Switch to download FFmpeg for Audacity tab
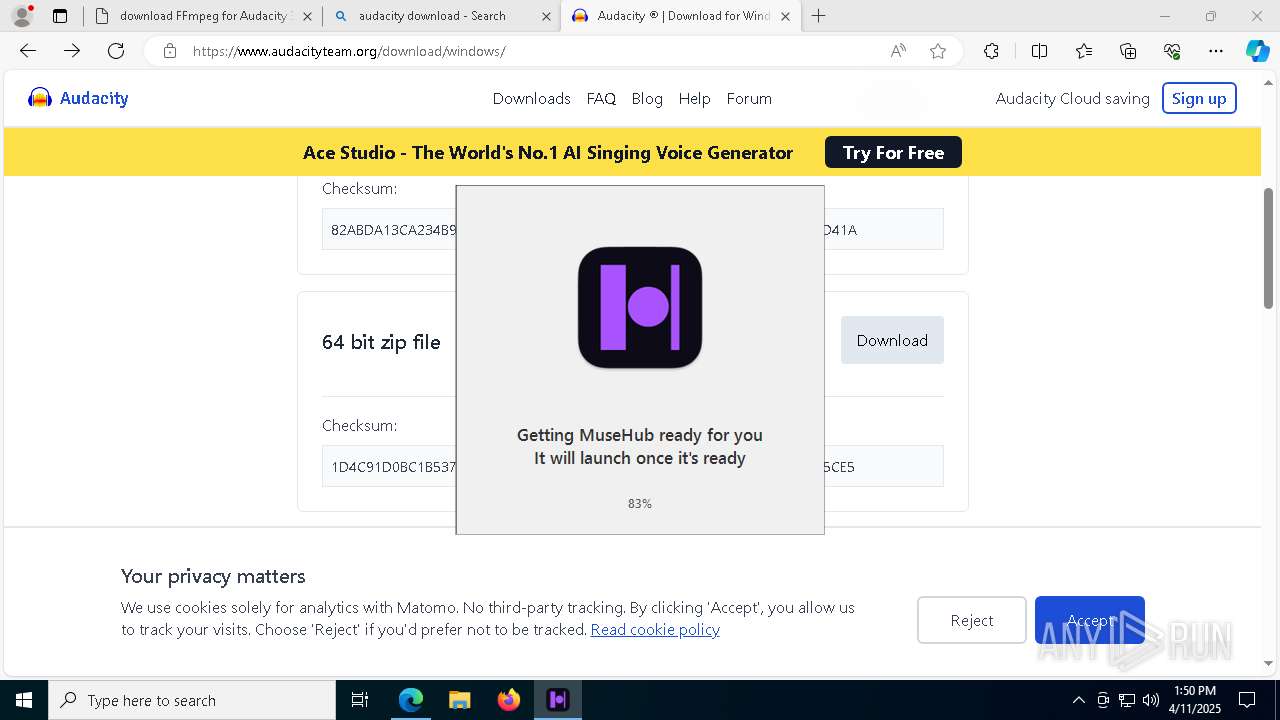This screenshot has height=720, width=1280. point(204,16)
